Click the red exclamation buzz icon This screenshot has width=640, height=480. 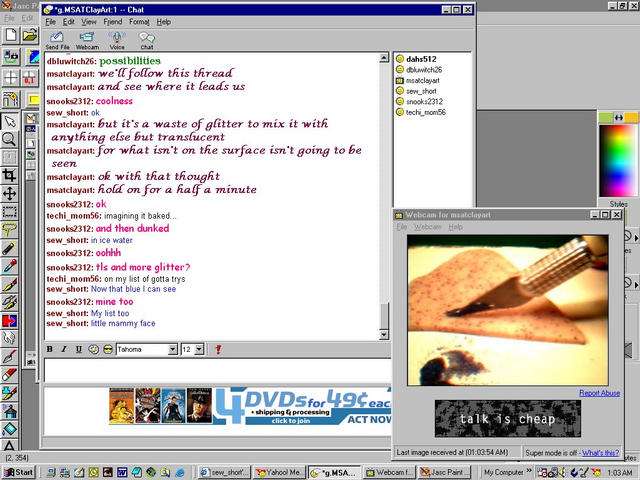(x=218, y=349)
